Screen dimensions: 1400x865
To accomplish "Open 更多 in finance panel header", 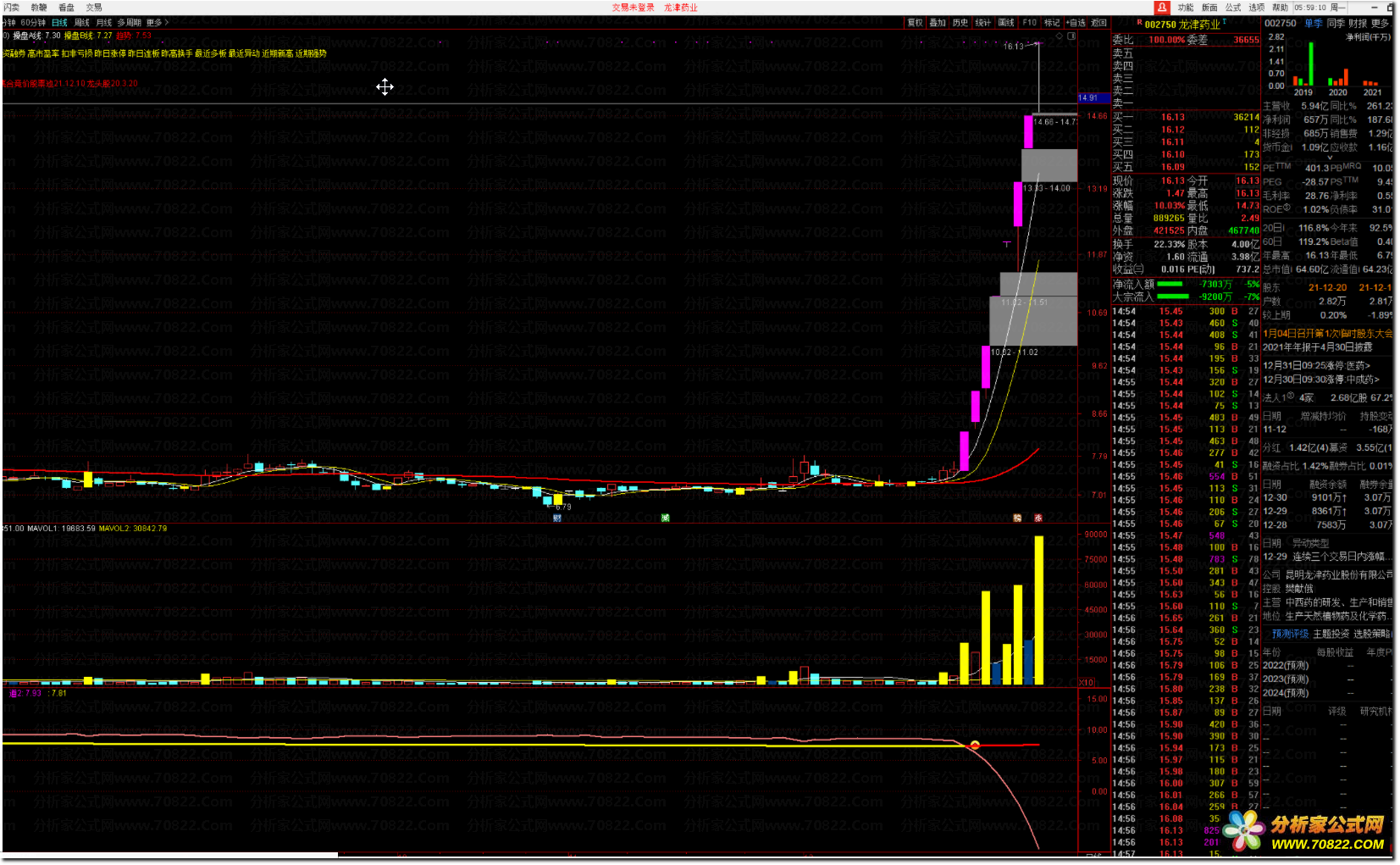I will pyautogui.click(x=1381, y=24).
